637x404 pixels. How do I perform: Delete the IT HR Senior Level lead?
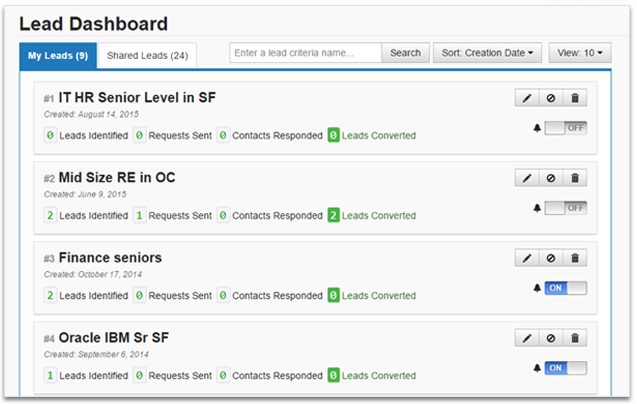click(x=575, y=98)
